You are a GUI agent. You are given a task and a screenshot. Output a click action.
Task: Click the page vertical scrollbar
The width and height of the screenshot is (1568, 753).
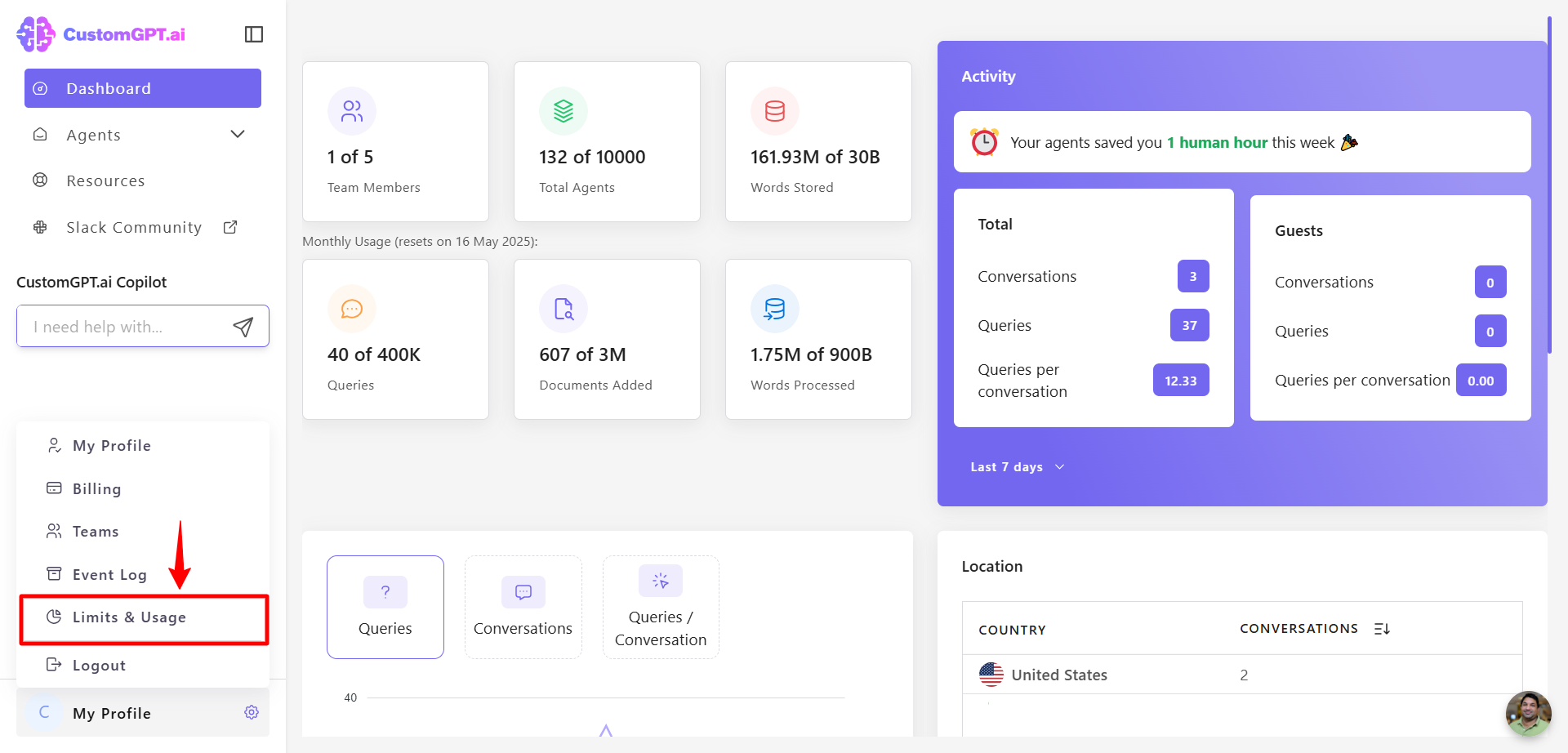click(x=1549, y=185)
